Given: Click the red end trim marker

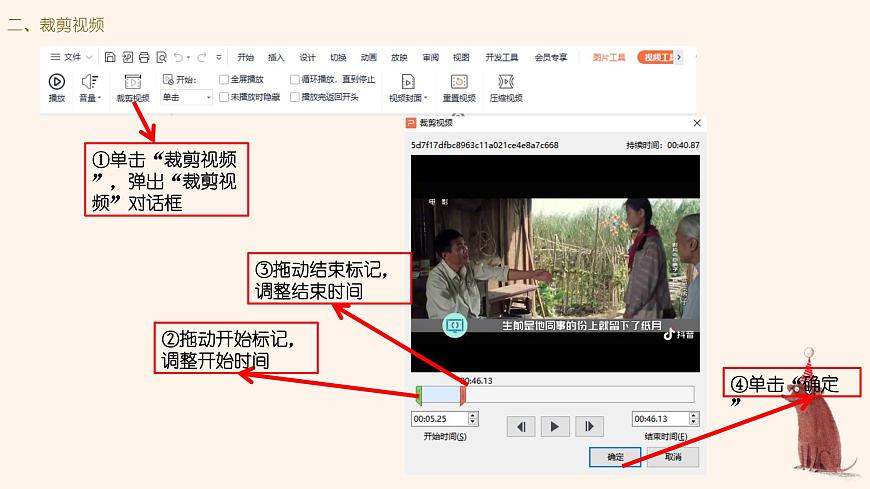Looking at the screenshot, I should coord(463,395).
